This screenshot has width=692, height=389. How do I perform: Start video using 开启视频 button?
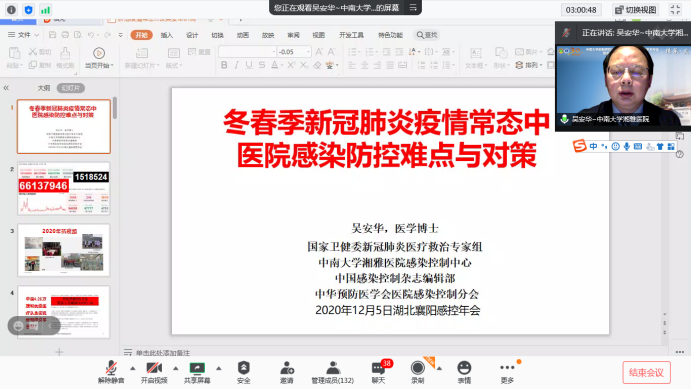pos(154,372)
